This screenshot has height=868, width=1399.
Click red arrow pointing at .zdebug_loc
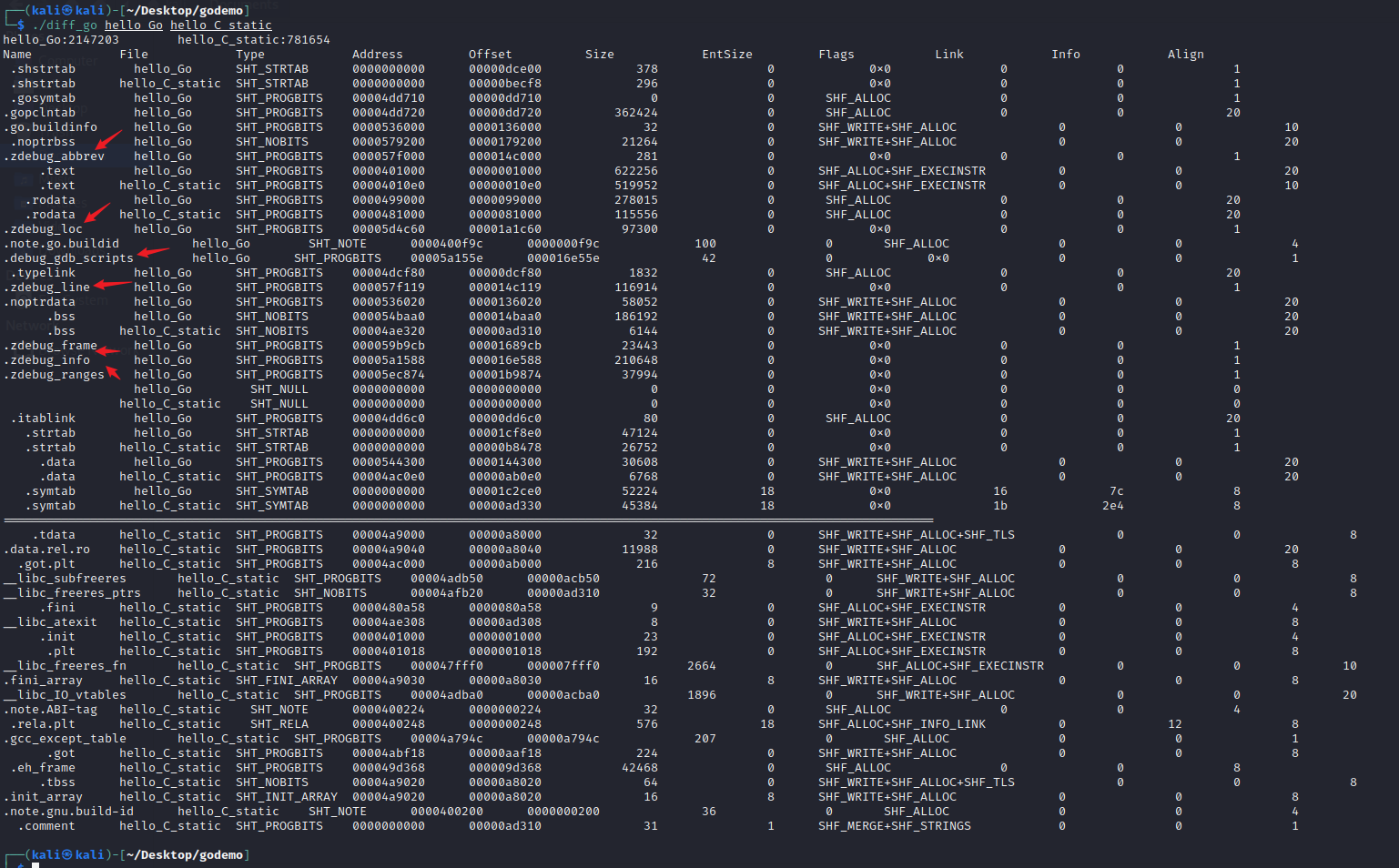96,213
